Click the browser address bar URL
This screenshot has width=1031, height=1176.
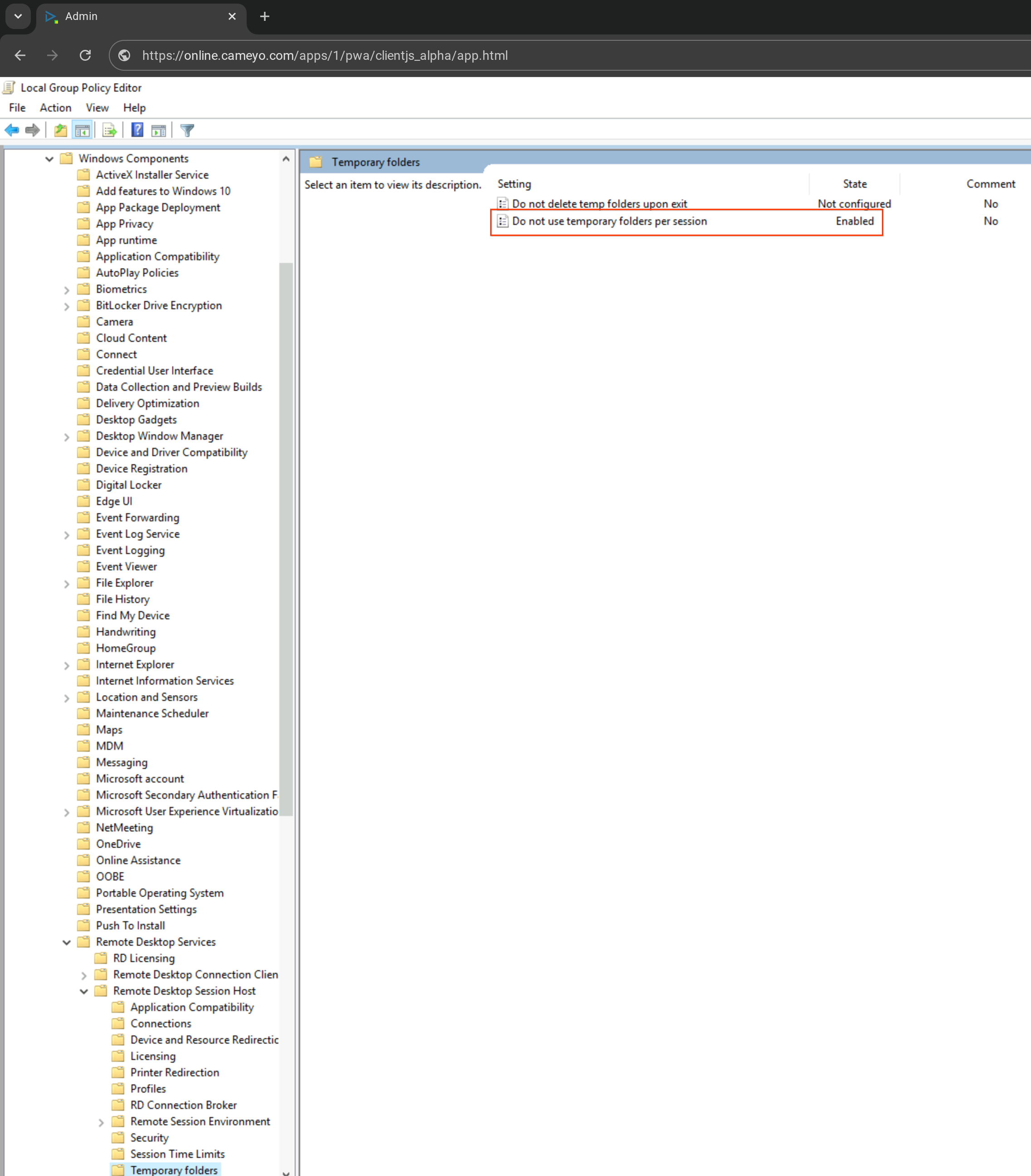(325, 55)
